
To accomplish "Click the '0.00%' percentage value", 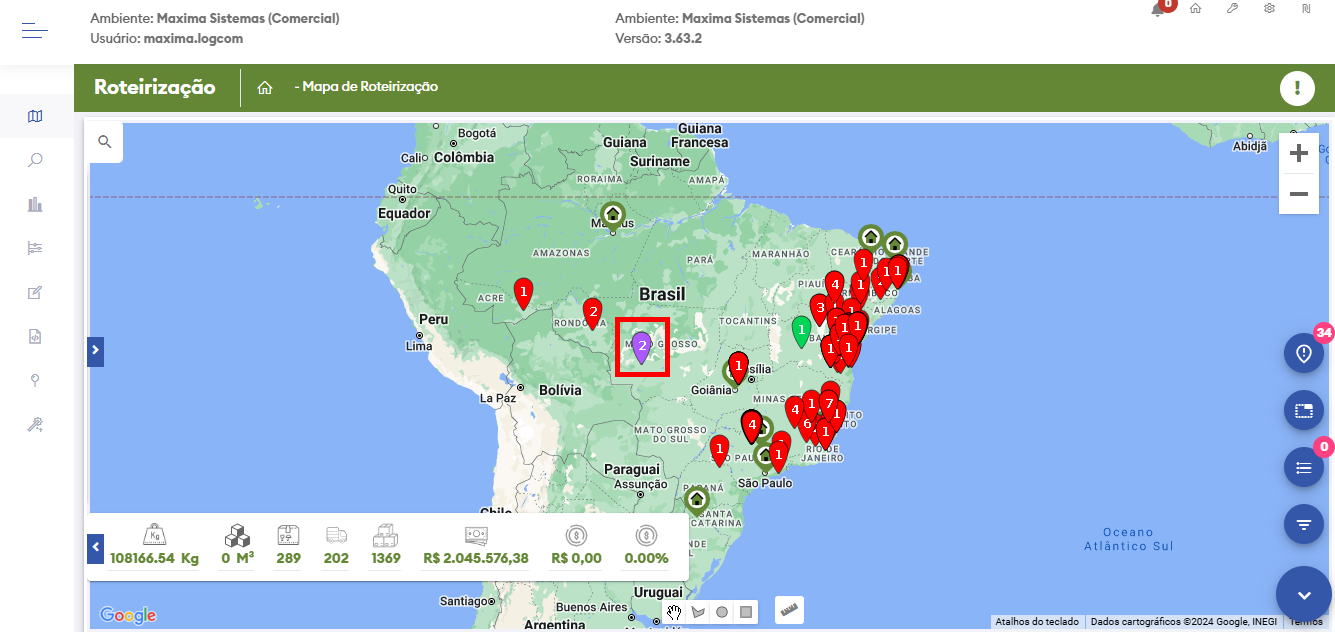I will (x=646, y=558).
